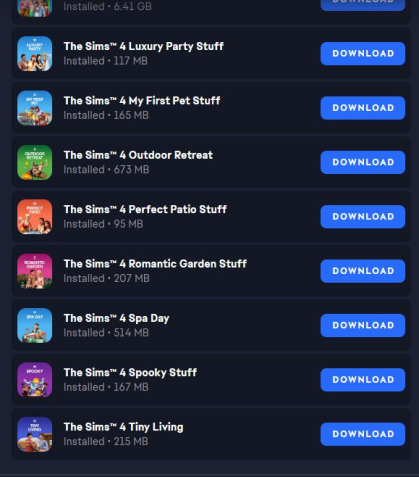
Task: Download The Sims 4 My First Pet Stuff
Action: tap(363, 108)
